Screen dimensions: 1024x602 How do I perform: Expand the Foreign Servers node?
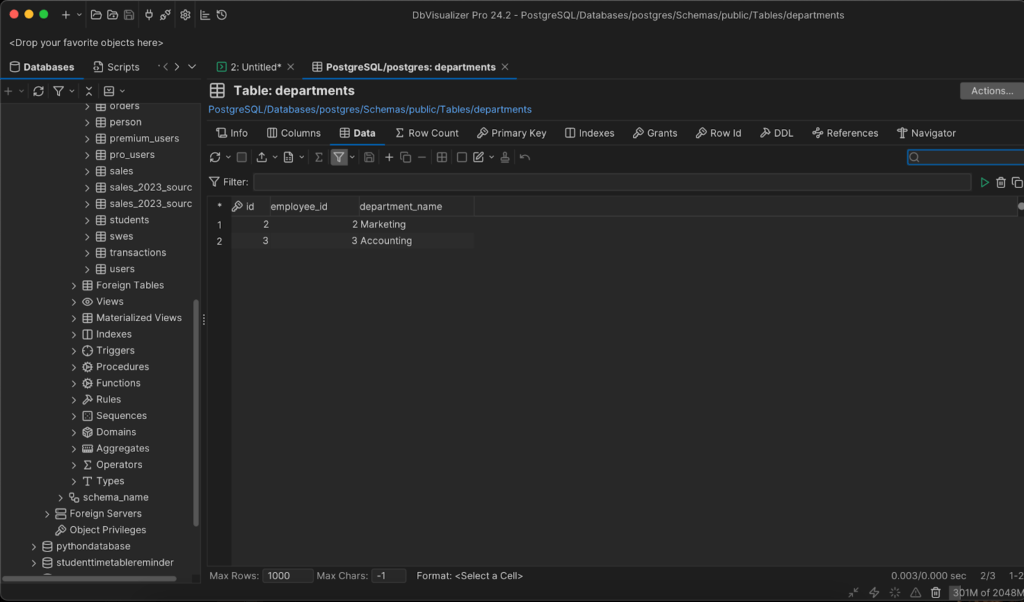tap(47, 514)
